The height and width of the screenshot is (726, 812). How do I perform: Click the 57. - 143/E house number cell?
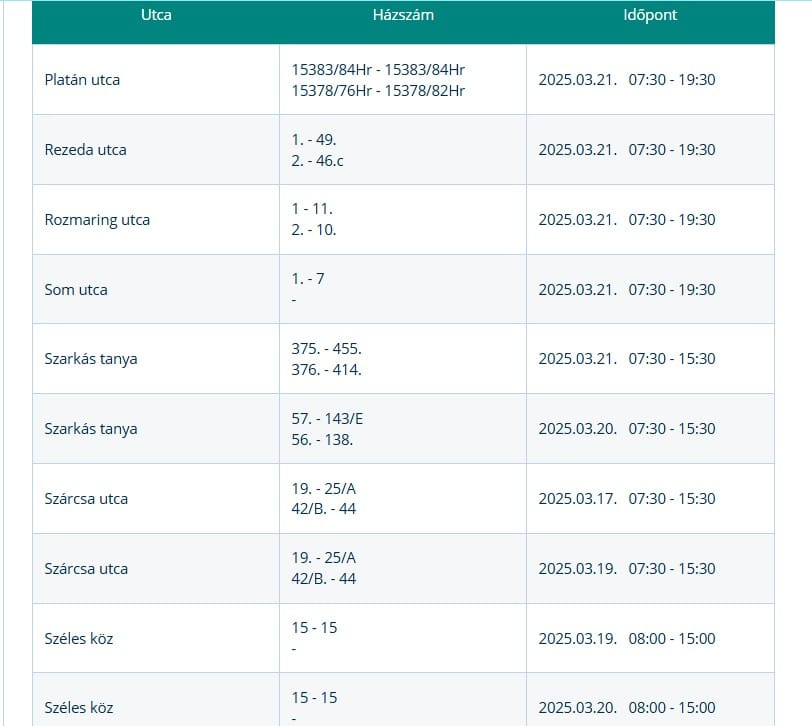coord(327,420)
